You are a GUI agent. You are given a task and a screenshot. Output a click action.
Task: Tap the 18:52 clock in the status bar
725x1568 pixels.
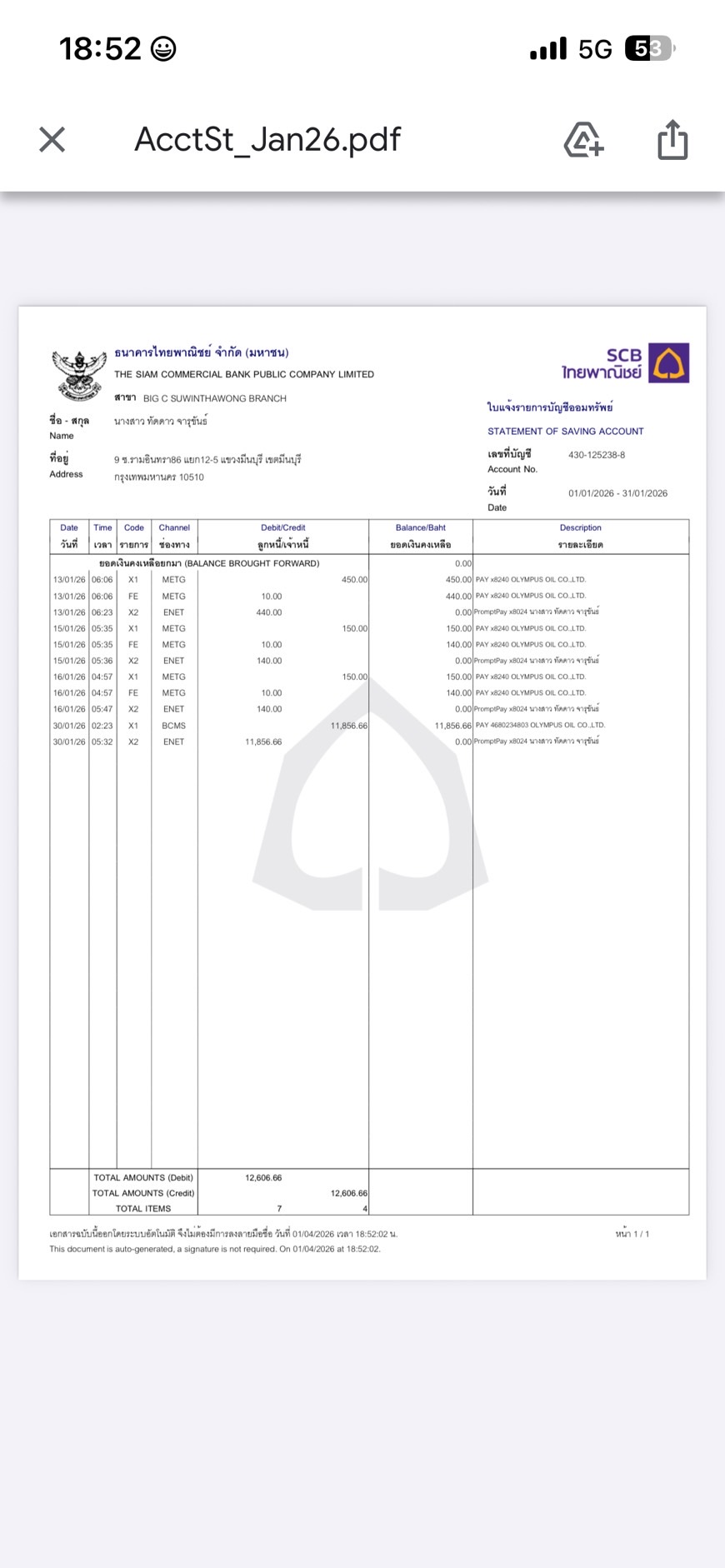100,49
